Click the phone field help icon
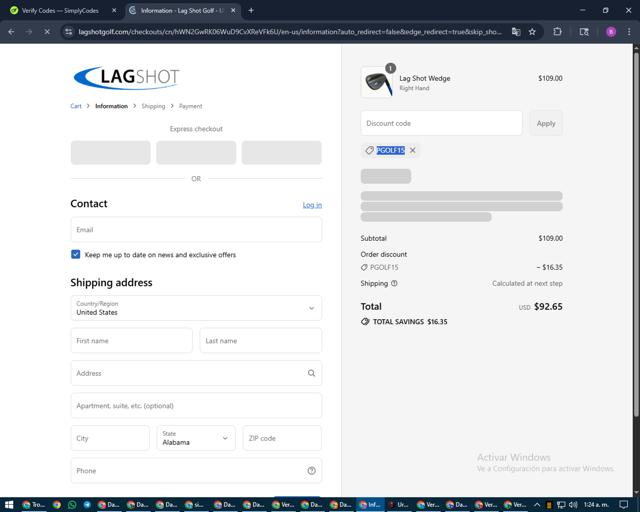The width and height of the screenshot is (640, 512). click(x=311, y=471)
